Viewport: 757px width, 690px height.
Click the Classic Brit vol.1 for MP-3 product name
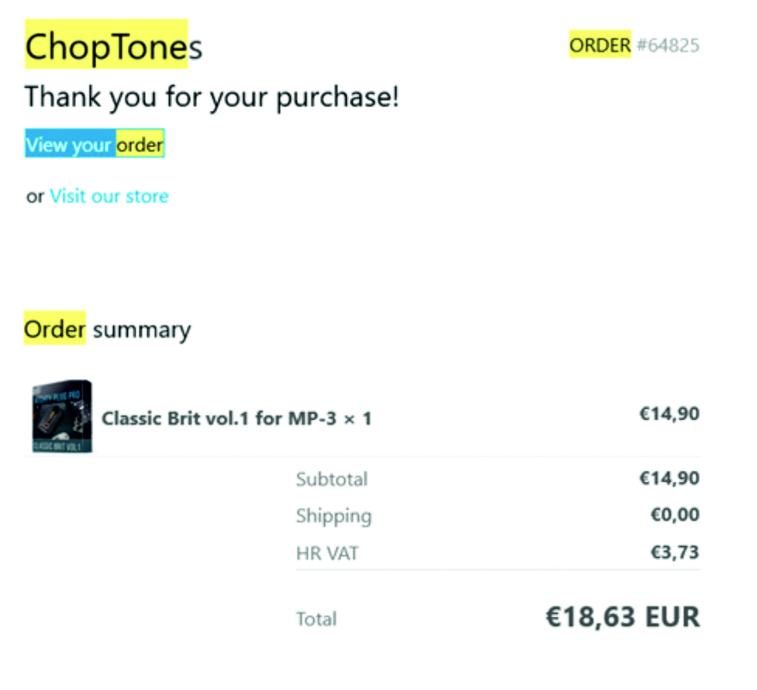(x=218, y=418)
